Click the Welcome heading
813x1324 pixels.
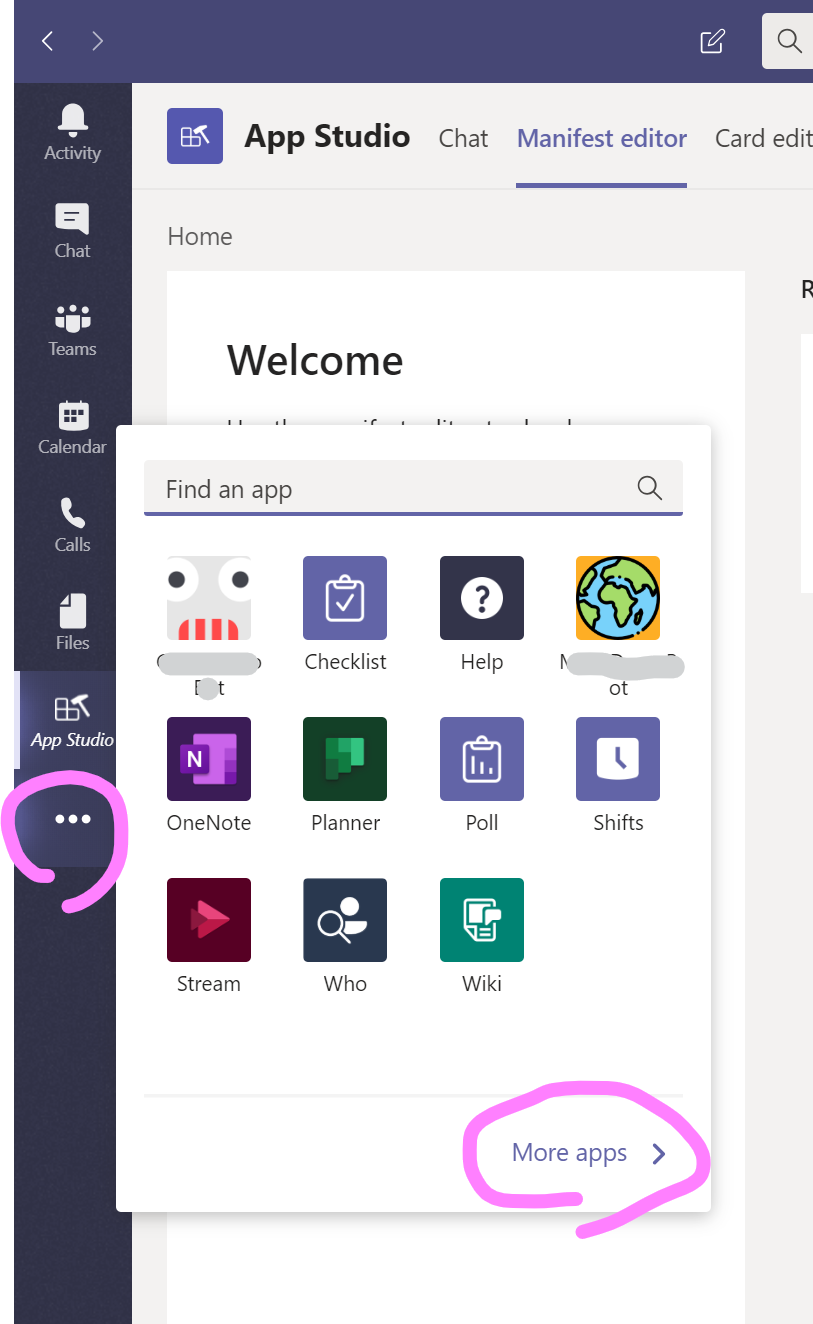click(x=315, y=360)
